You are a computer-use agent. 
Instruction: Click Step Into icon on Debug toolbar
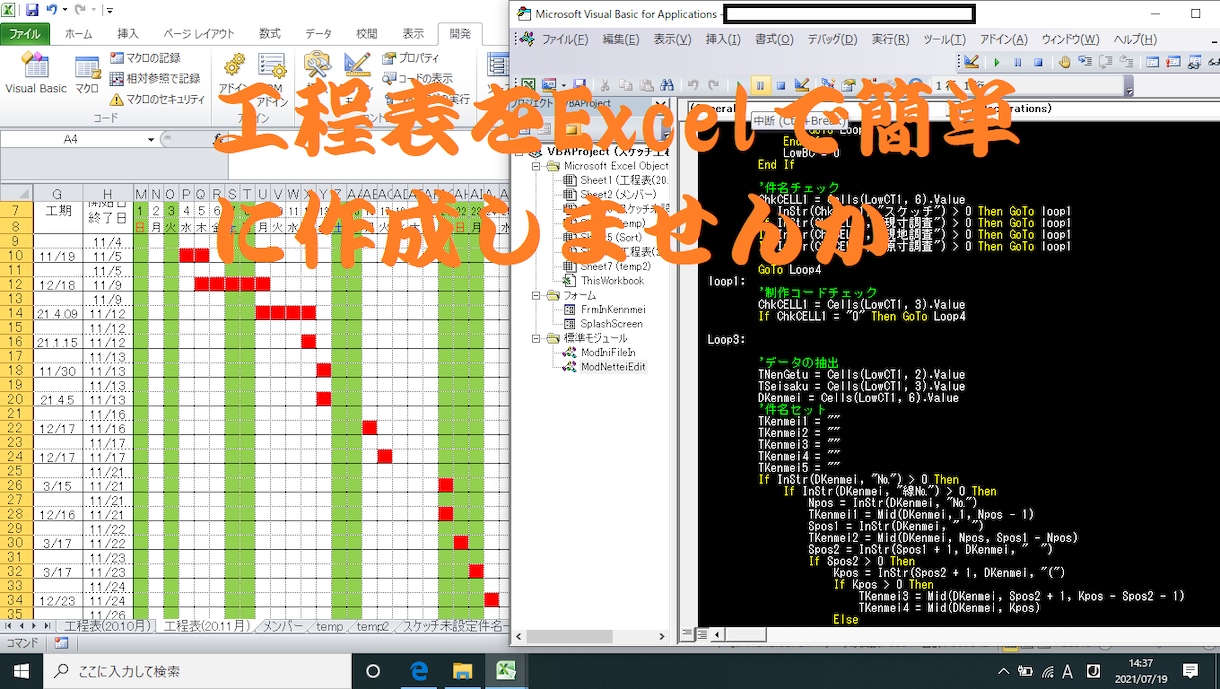(x=1085, y=61)
